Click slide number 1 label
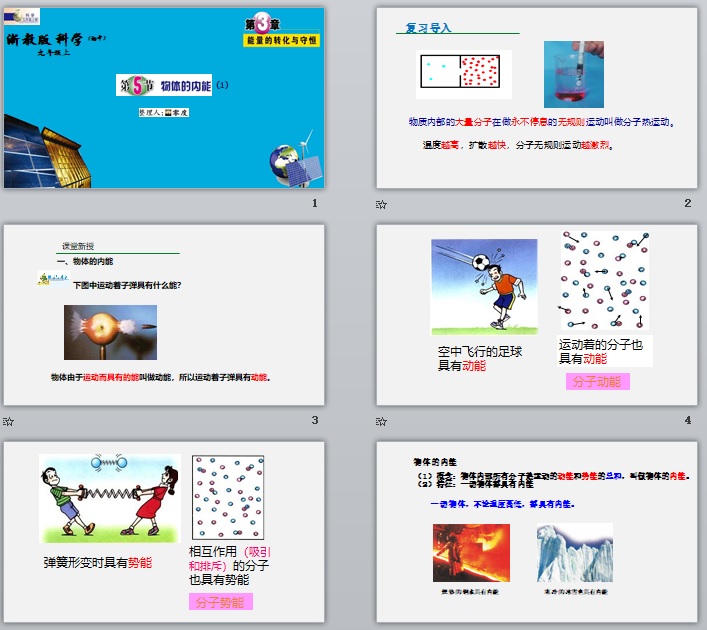 (x=315, y=203)
